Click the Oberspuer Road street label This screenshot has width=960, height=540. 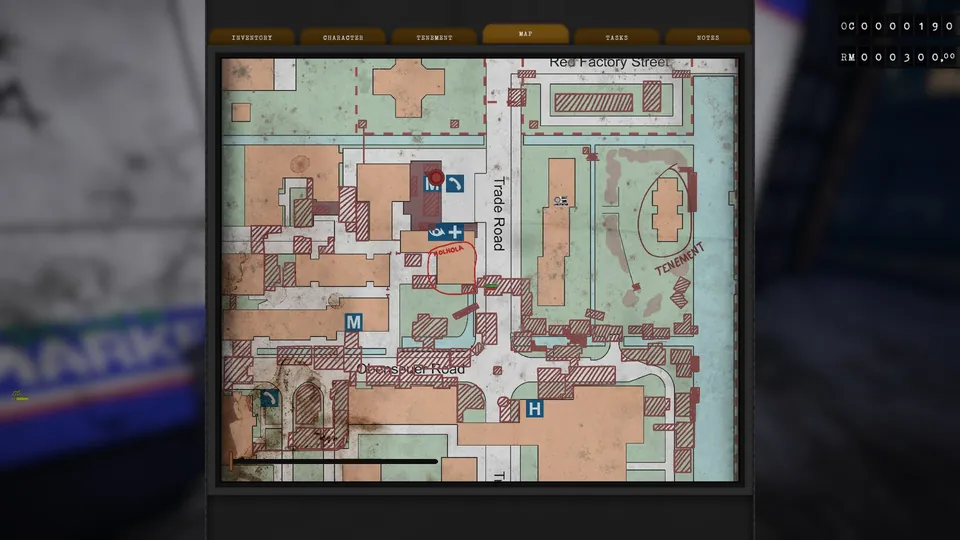(411, 369)
